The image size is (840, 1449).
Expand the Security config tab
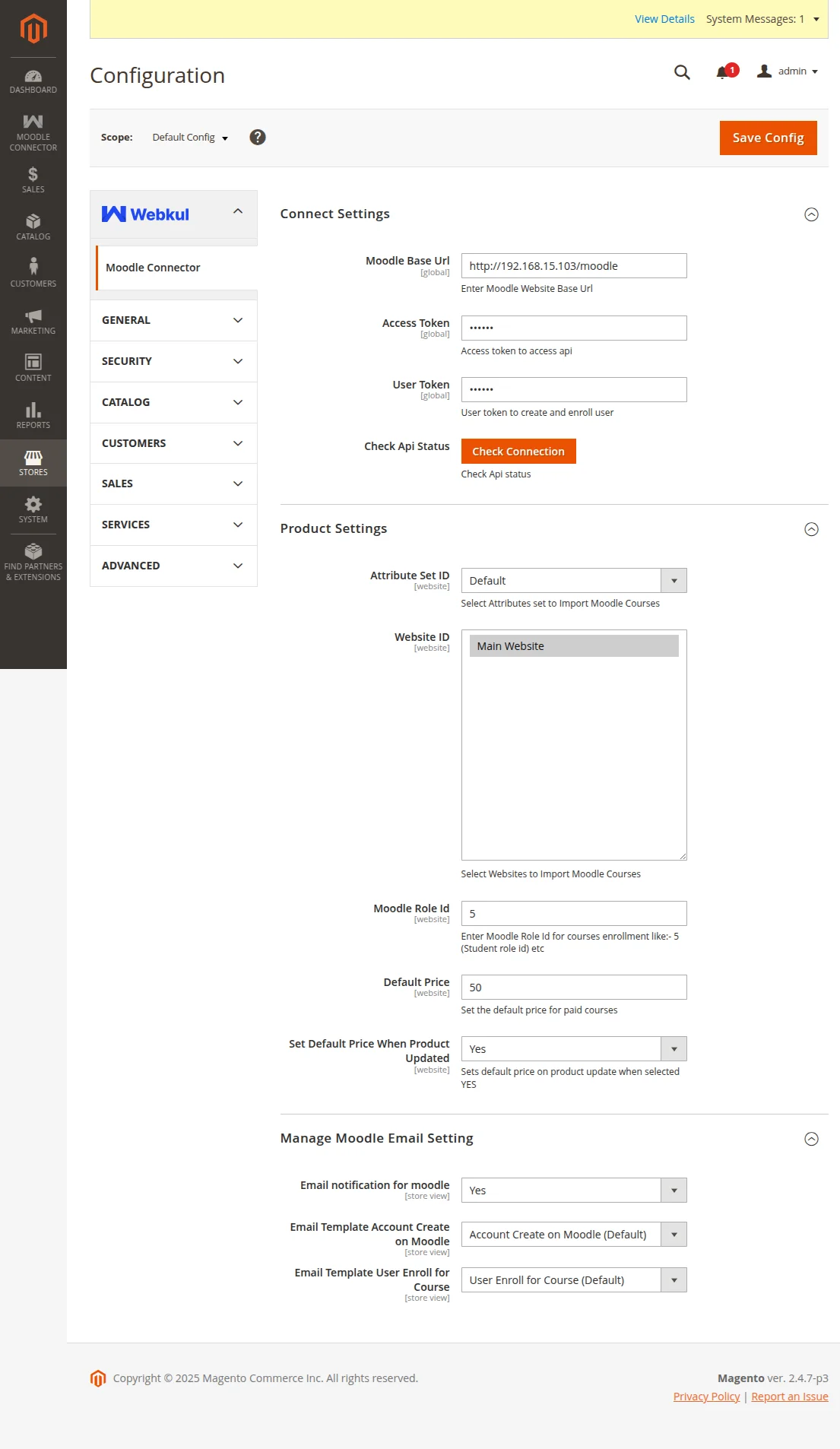point(173,361)
